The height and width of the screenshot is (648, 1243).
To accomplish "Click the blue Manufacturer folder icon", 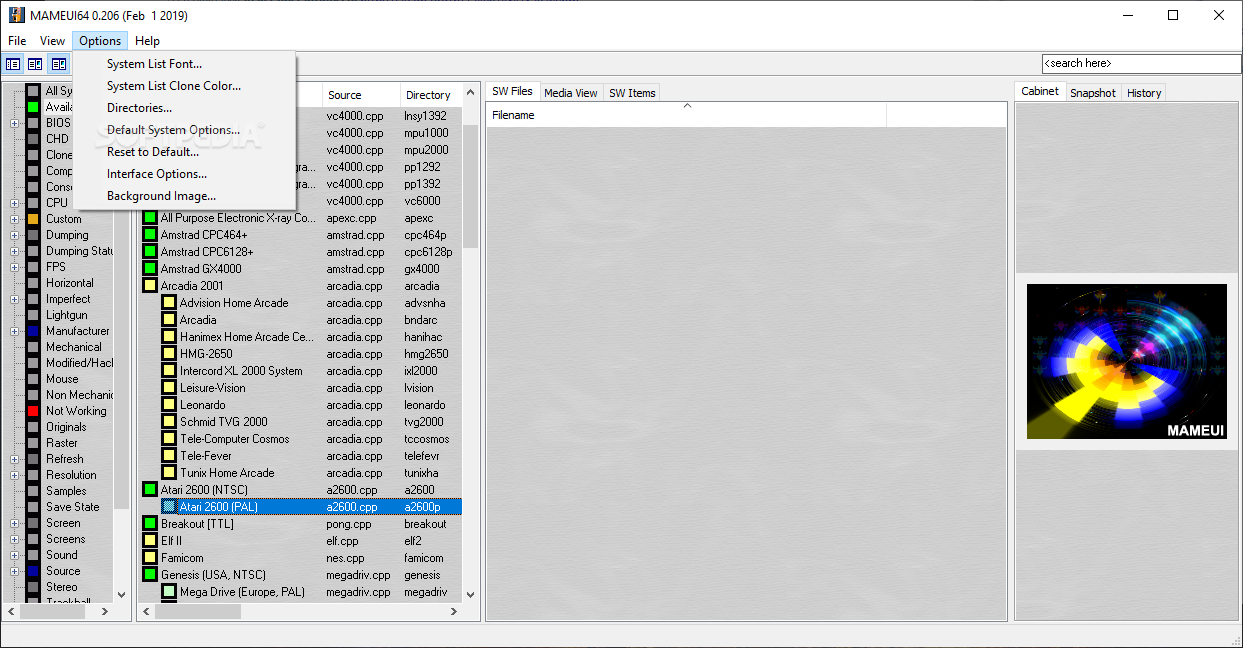I will (33, 331).
